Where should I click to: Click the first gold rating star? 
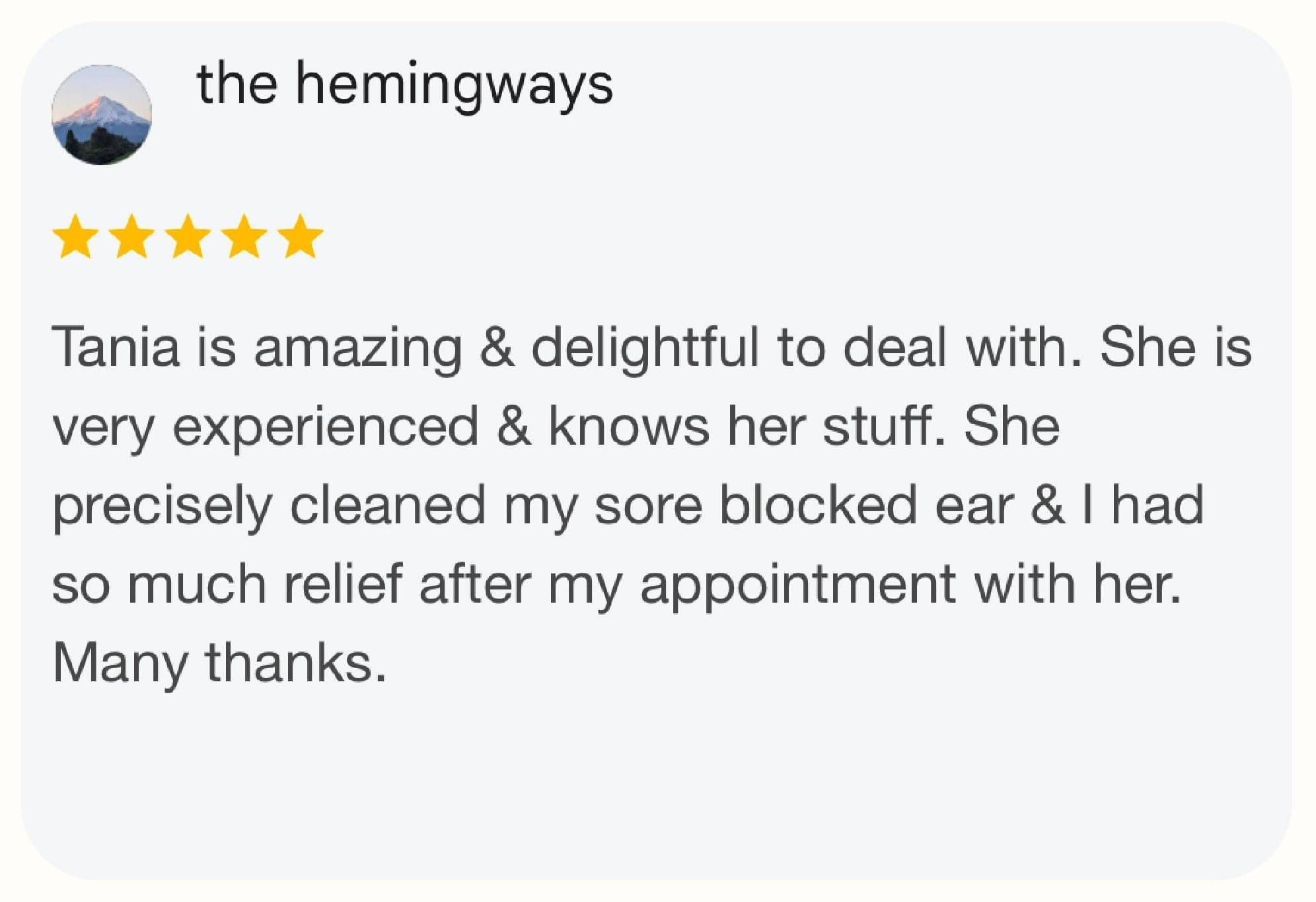[76, 236]
